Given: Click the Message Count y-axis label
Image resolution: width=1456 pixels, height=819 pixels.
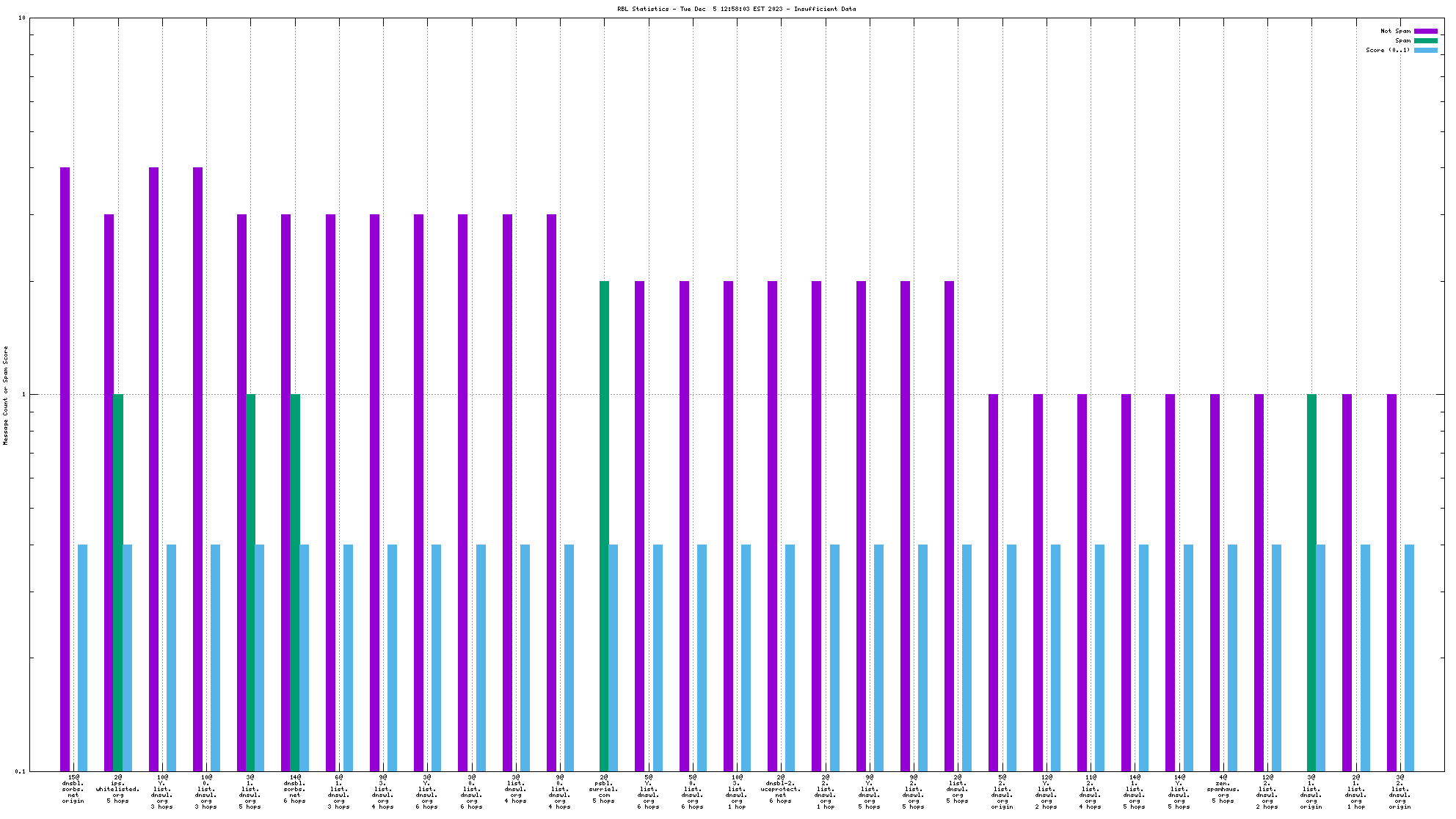Looking at the screenshot, I should 6,395.
